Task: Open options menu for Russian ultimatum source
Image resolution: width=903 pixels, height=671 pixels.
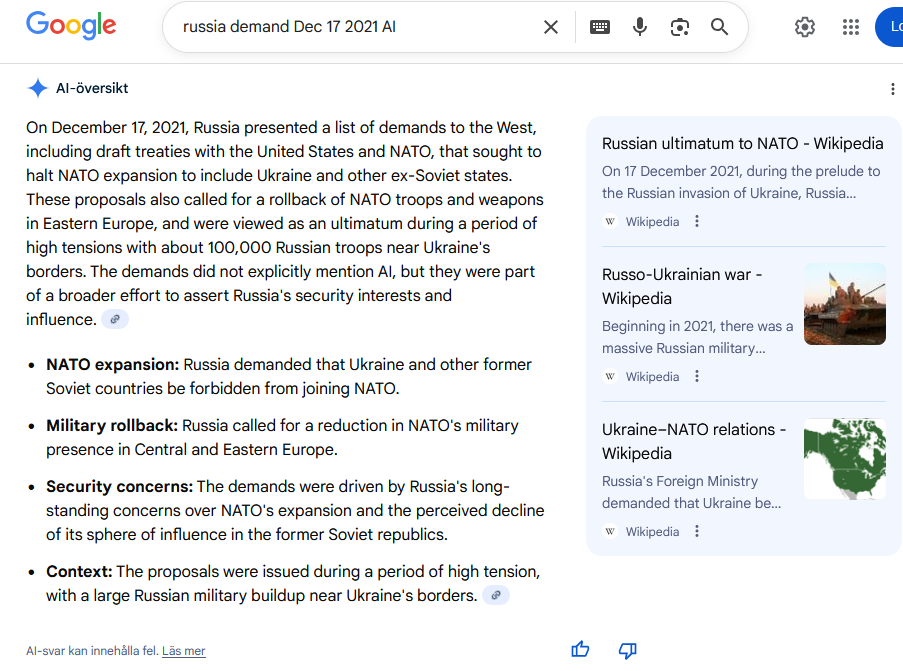Action: coord(697,221)
